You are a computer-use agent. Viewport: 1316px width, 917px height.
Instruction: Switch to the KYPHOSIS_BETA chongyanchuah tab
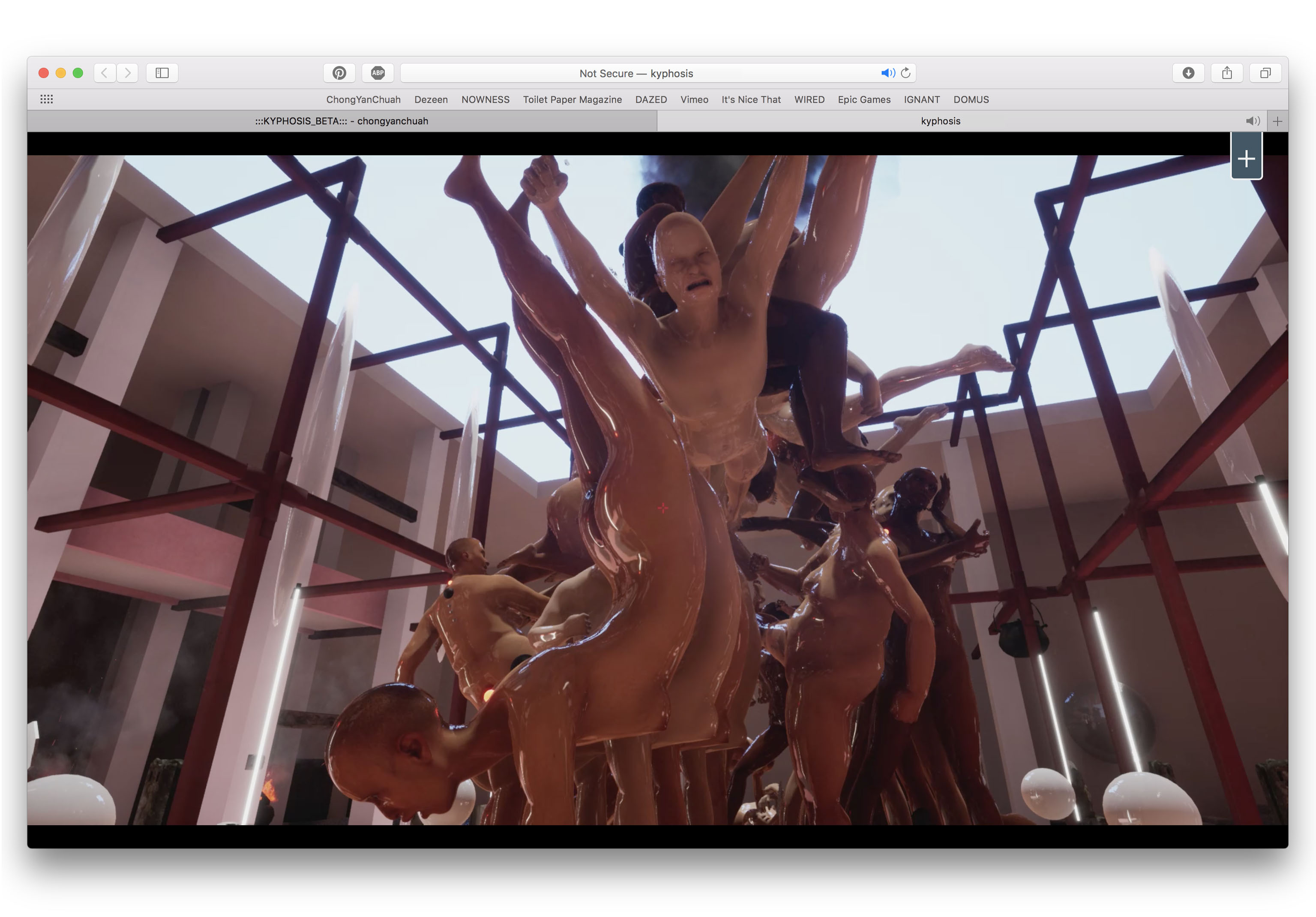pyautogui.click(x=342, y=121)
